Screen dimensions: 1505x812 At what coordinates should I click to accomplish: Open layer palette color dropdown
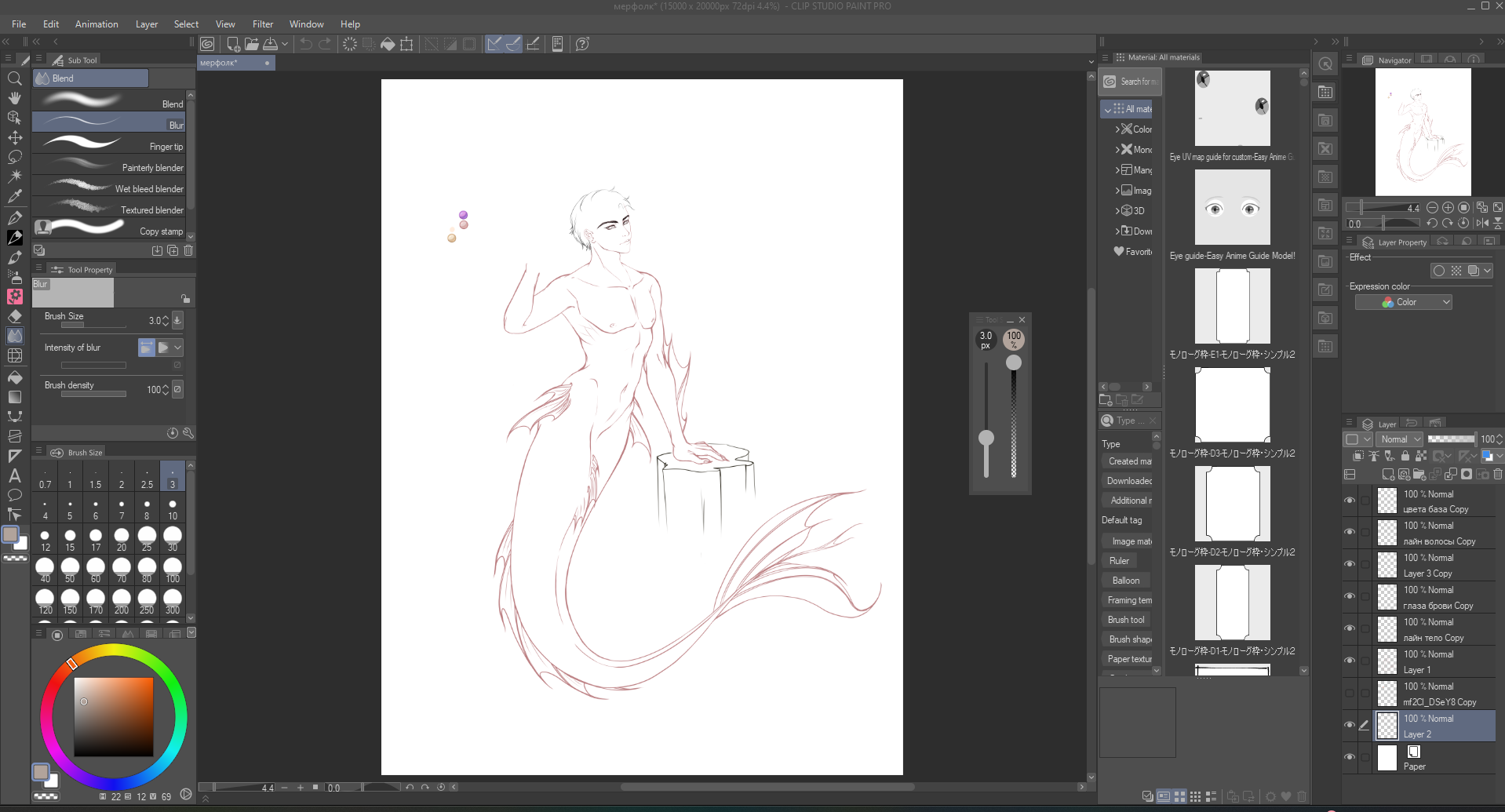pos(1358,439)
